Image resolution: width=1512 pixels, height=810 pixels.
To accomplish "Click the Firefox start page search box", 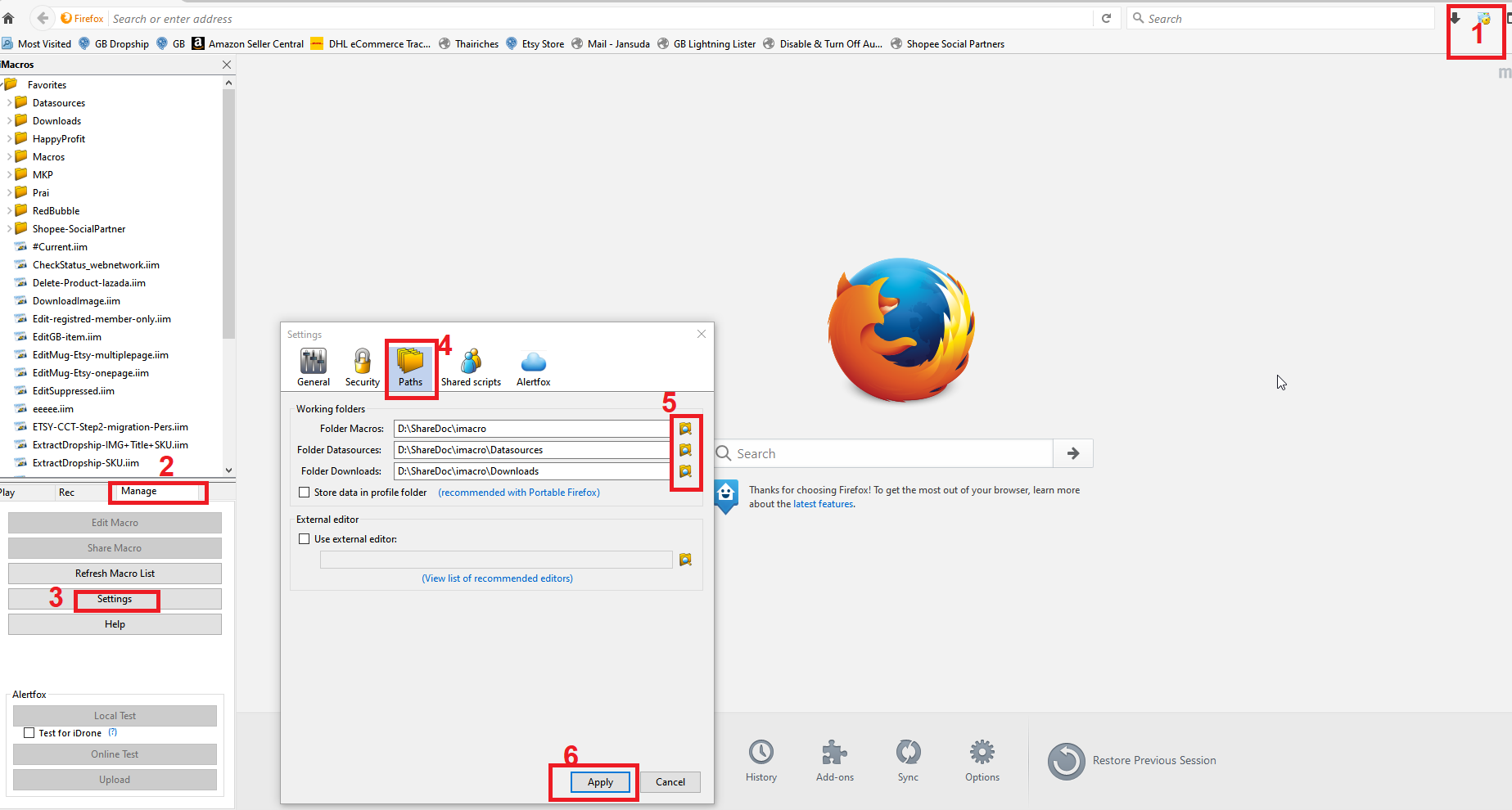I will (x=883, y=453).
